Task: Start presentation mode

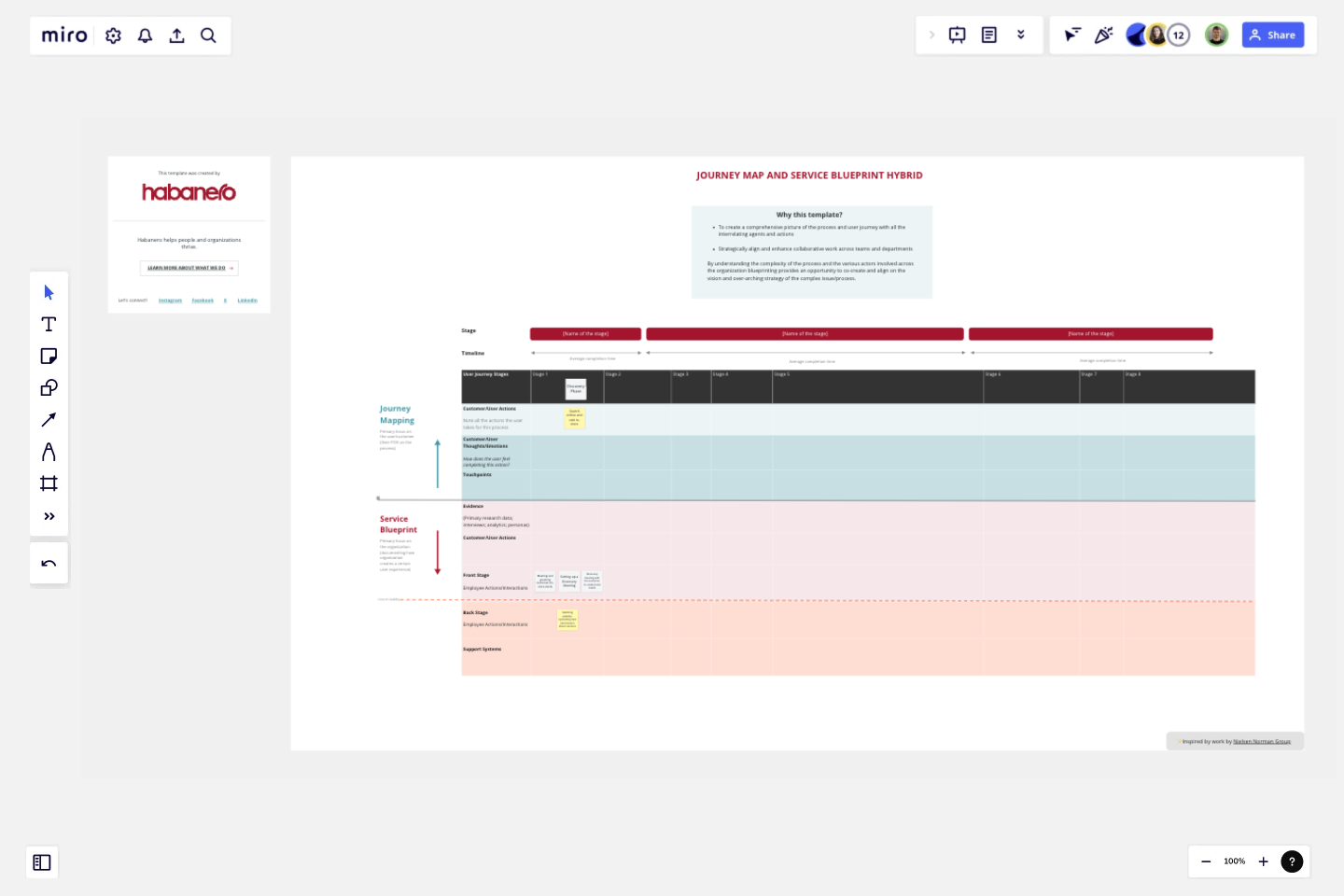Action: [x=957, y=34]
